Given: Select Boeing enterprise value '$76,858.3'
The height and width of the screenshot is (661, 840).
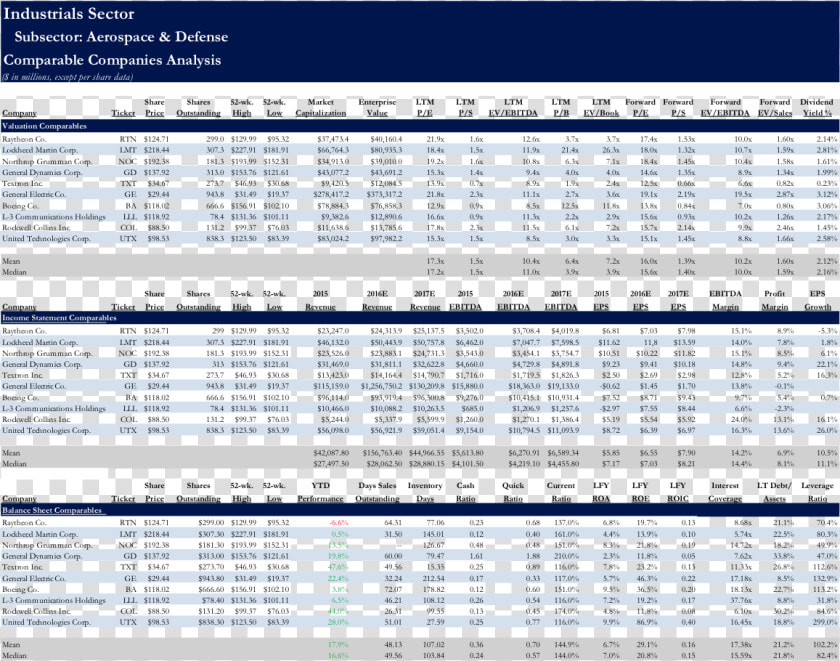Looking at the screenshot, I should coord(386,205).
